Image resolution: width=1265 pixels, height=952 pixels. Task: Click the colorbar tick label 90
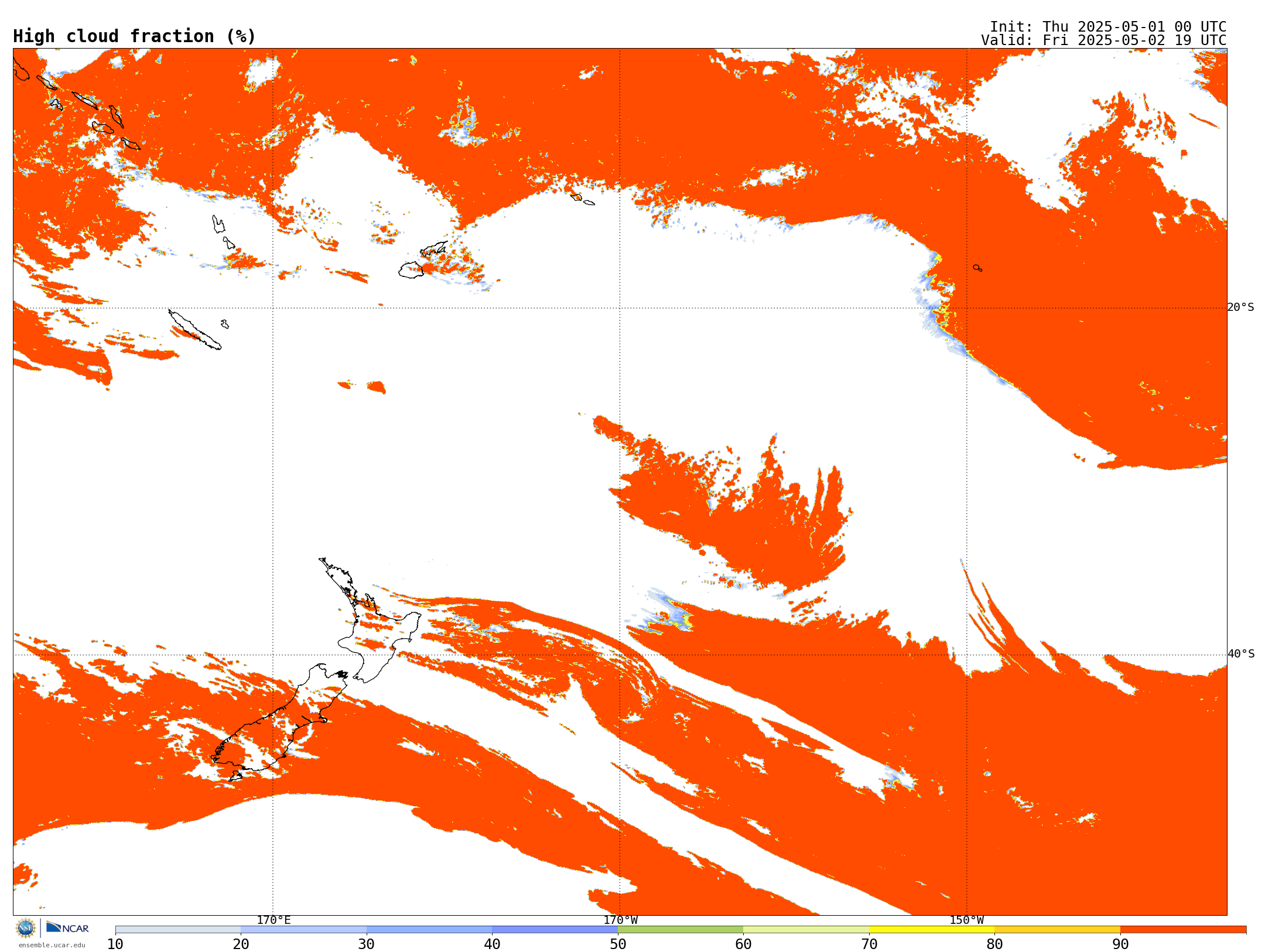1120,944
